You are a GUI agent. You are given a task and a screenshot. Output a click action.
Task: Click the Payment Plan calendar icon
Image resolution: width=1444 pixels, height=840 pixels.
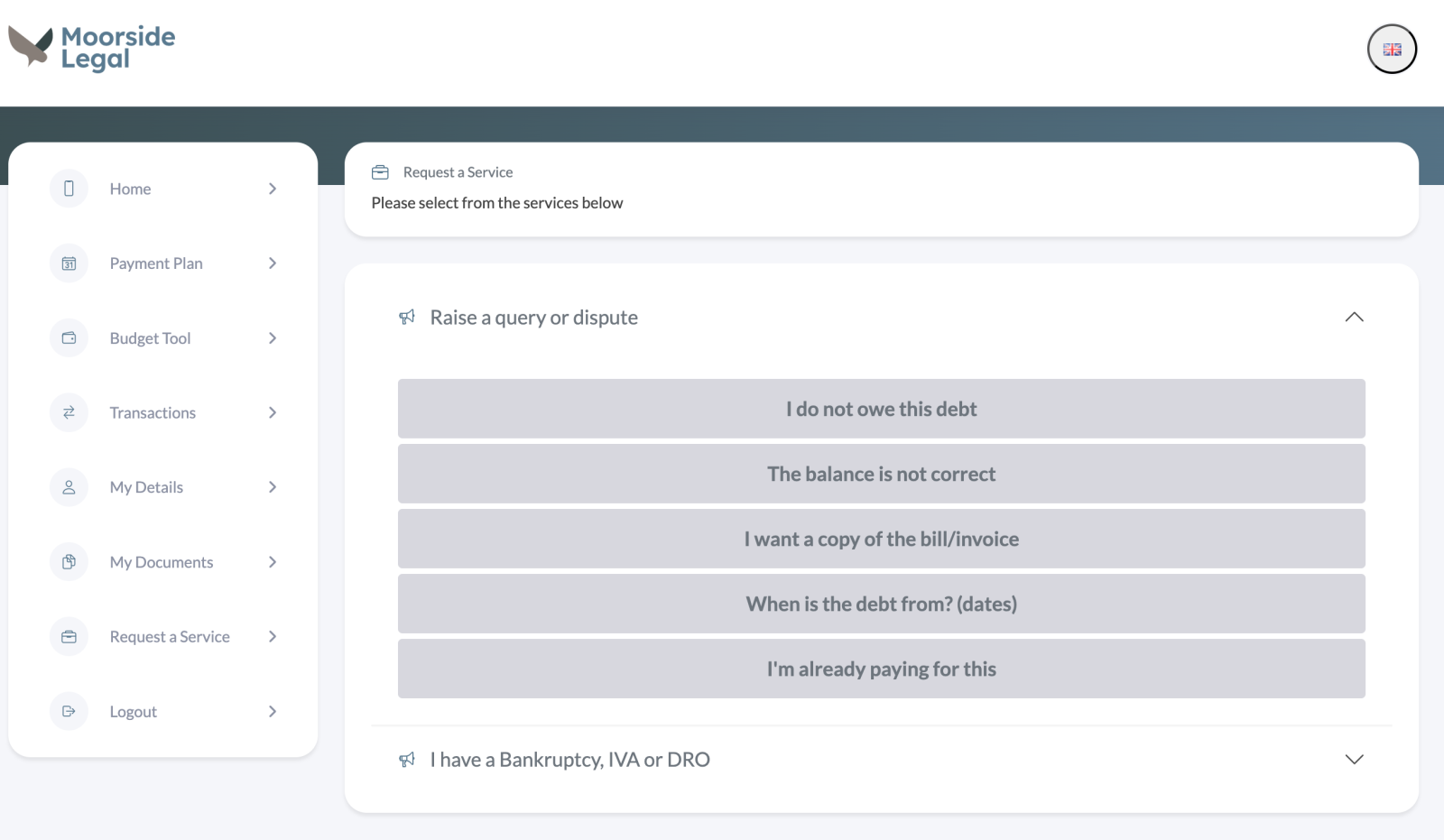[69, 263]
